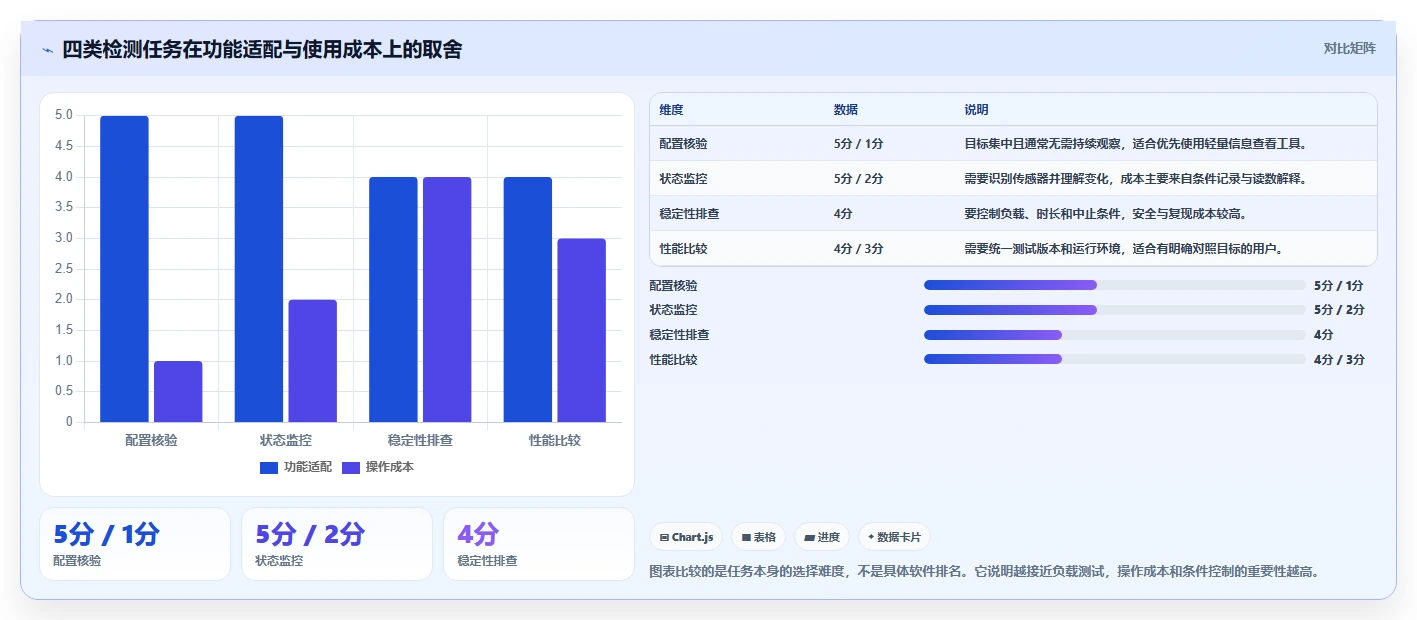
Task: Select the 说明 column header
Action: 976,110
